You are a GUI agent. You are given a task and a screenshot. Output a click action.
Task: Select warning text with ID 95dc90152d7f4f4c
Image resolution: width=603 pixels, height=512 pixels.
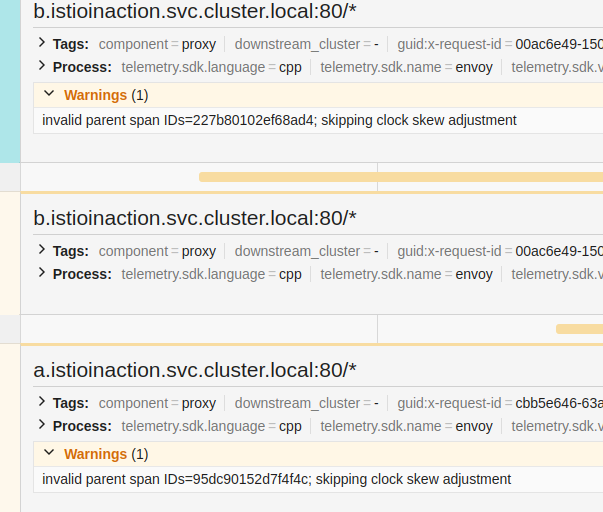[x=277, y=479]
